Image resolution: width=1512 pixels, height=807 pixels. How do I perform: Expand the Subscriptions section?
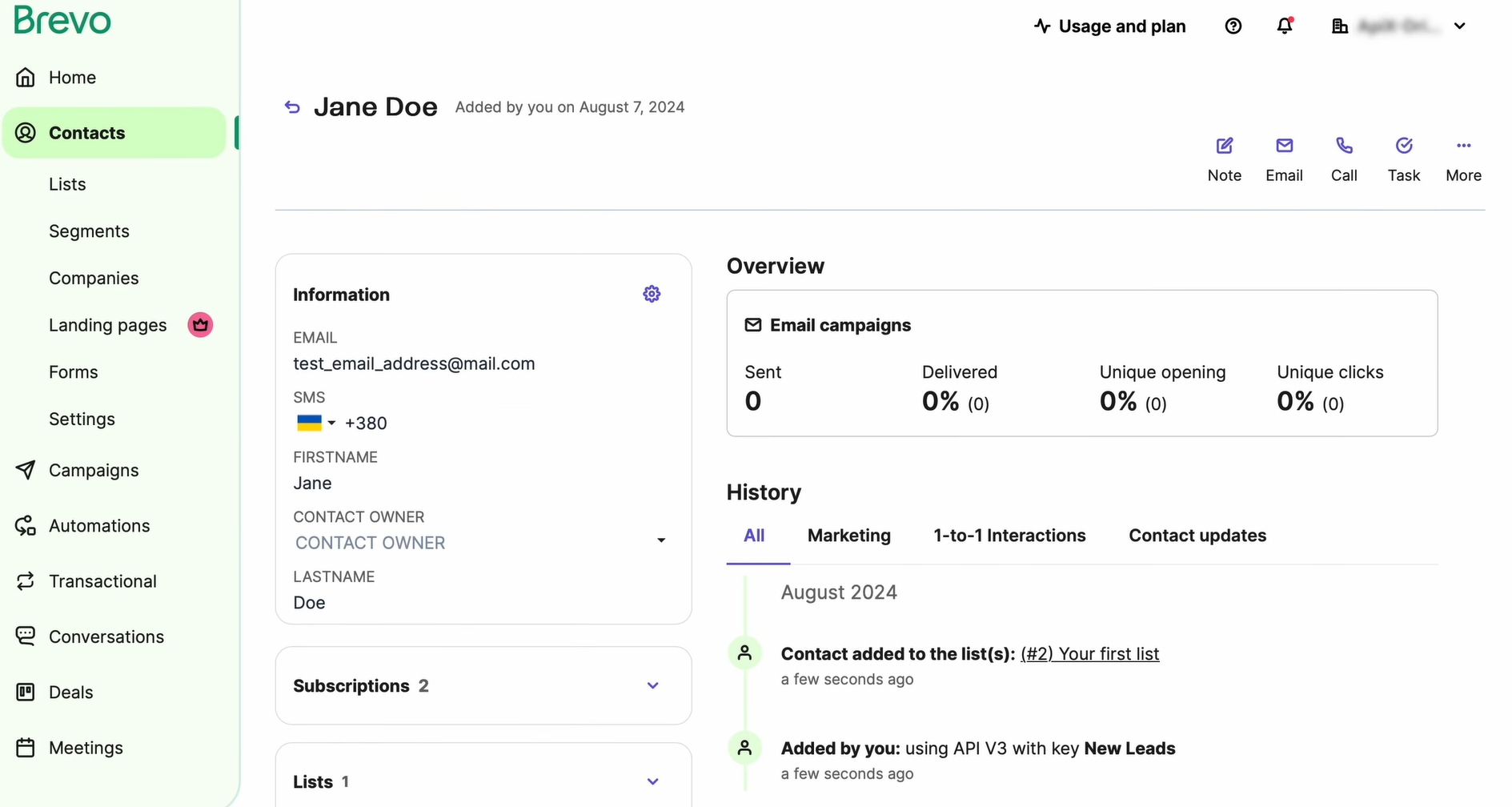tap(483, 686)
